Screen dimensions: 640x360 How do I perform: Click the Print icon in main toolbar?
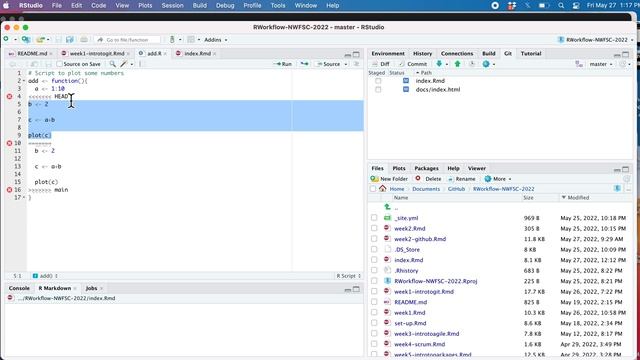84,40
